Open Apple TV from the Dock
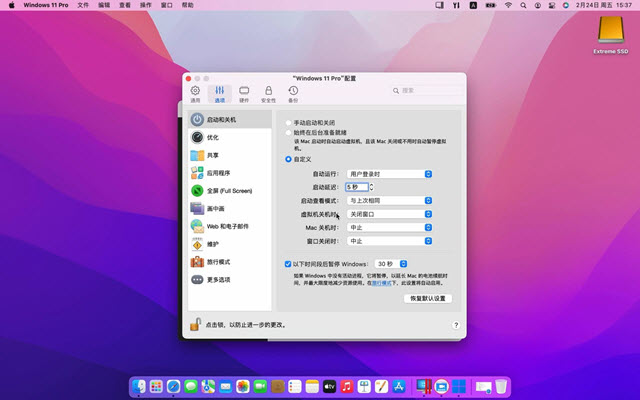Screen dimensions: 640x400 [329, 386]
